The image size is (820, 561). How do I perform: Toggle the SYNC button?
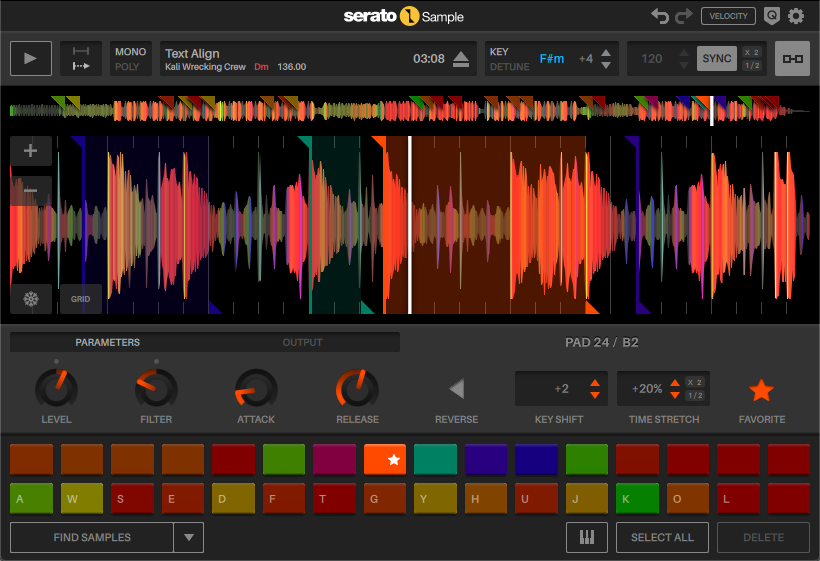pos(716,59)
